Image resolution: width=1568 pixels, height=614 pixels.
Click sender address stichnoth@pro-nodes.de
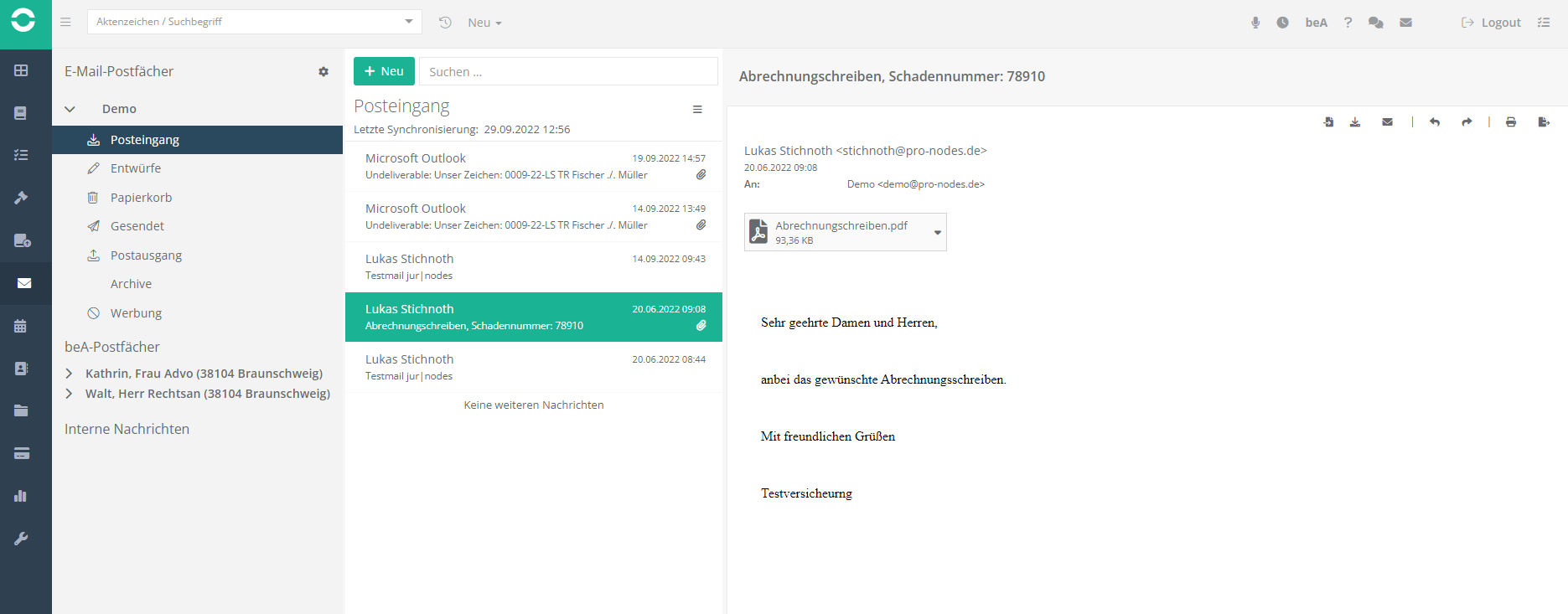click(912, 151)
